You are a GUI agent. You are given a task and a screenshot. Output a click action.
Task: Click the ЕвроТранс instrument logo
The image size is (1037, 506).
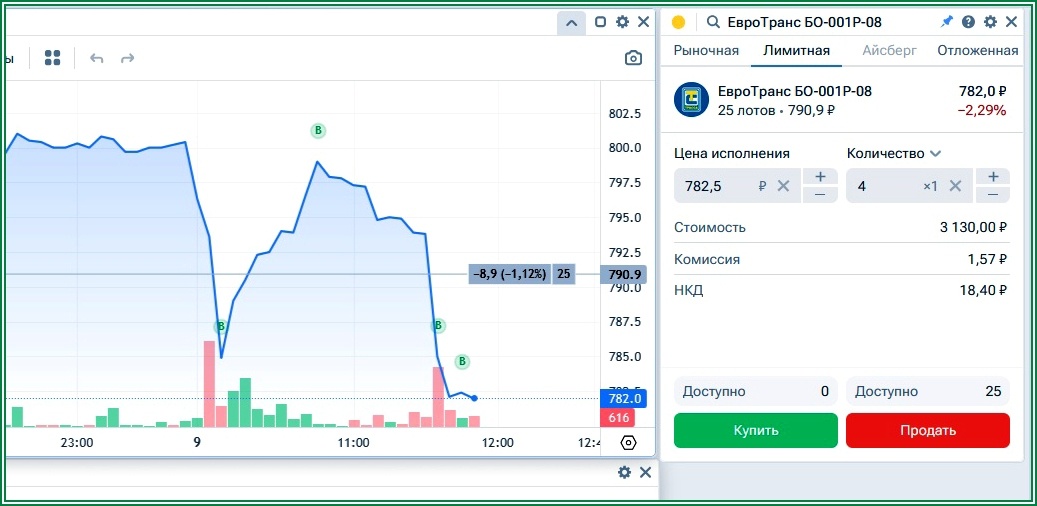click(x=691, y=100)
